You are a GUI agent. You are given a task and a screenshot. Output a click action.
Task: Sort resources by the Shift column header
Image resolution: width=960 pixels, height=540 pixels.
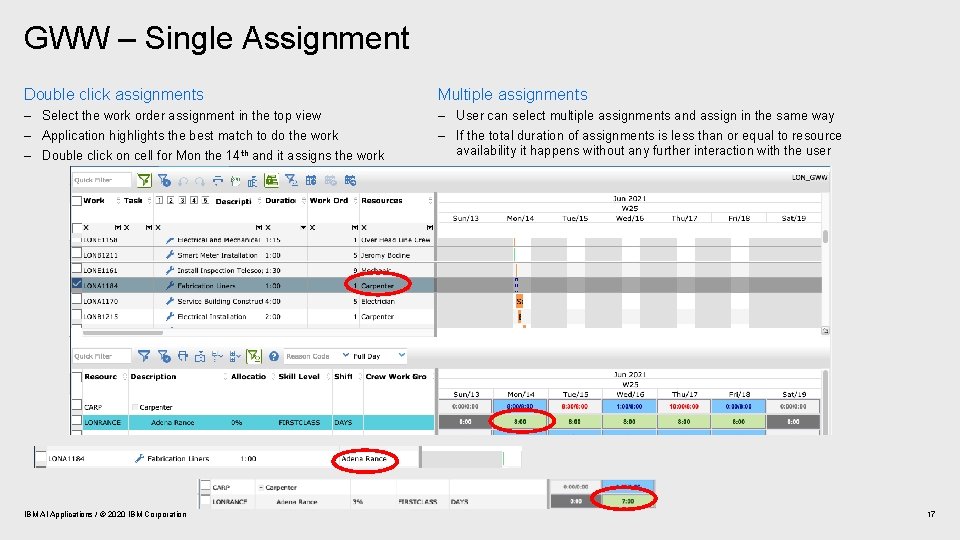tap(343, 377)
